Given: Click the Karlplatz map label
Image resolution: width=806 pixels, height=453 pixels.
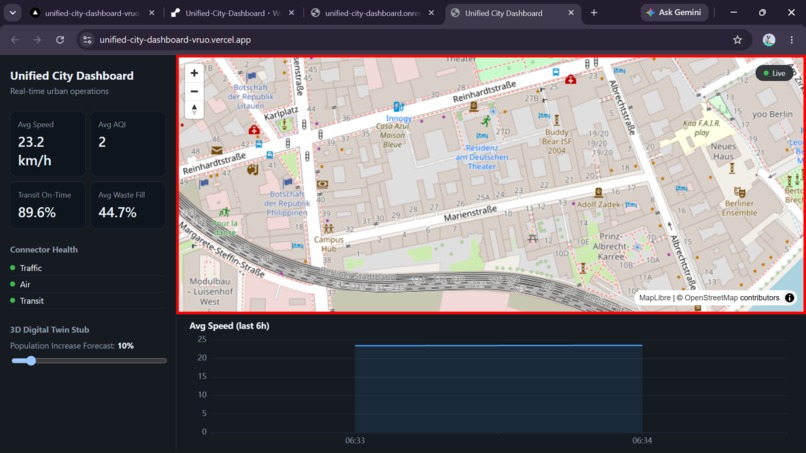Looking at the screenshot, I should [281, 113].
